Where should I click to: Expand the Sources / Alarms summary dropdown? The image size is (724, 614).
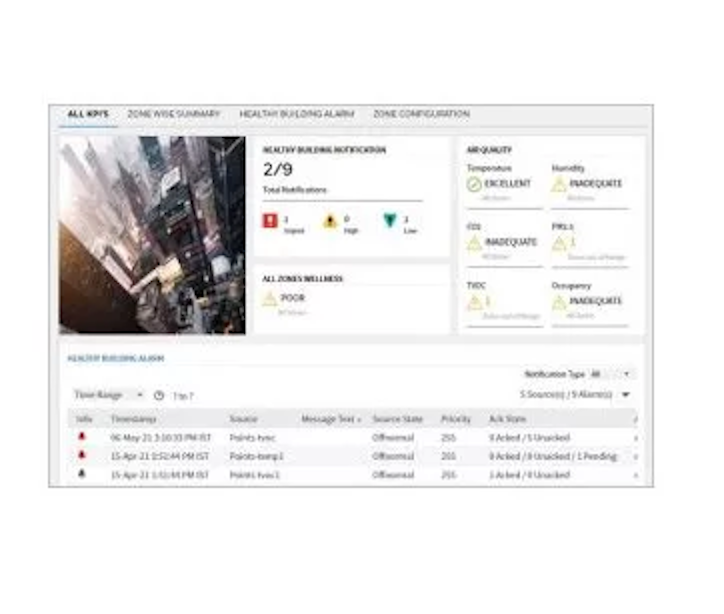(x=626, y=394)
